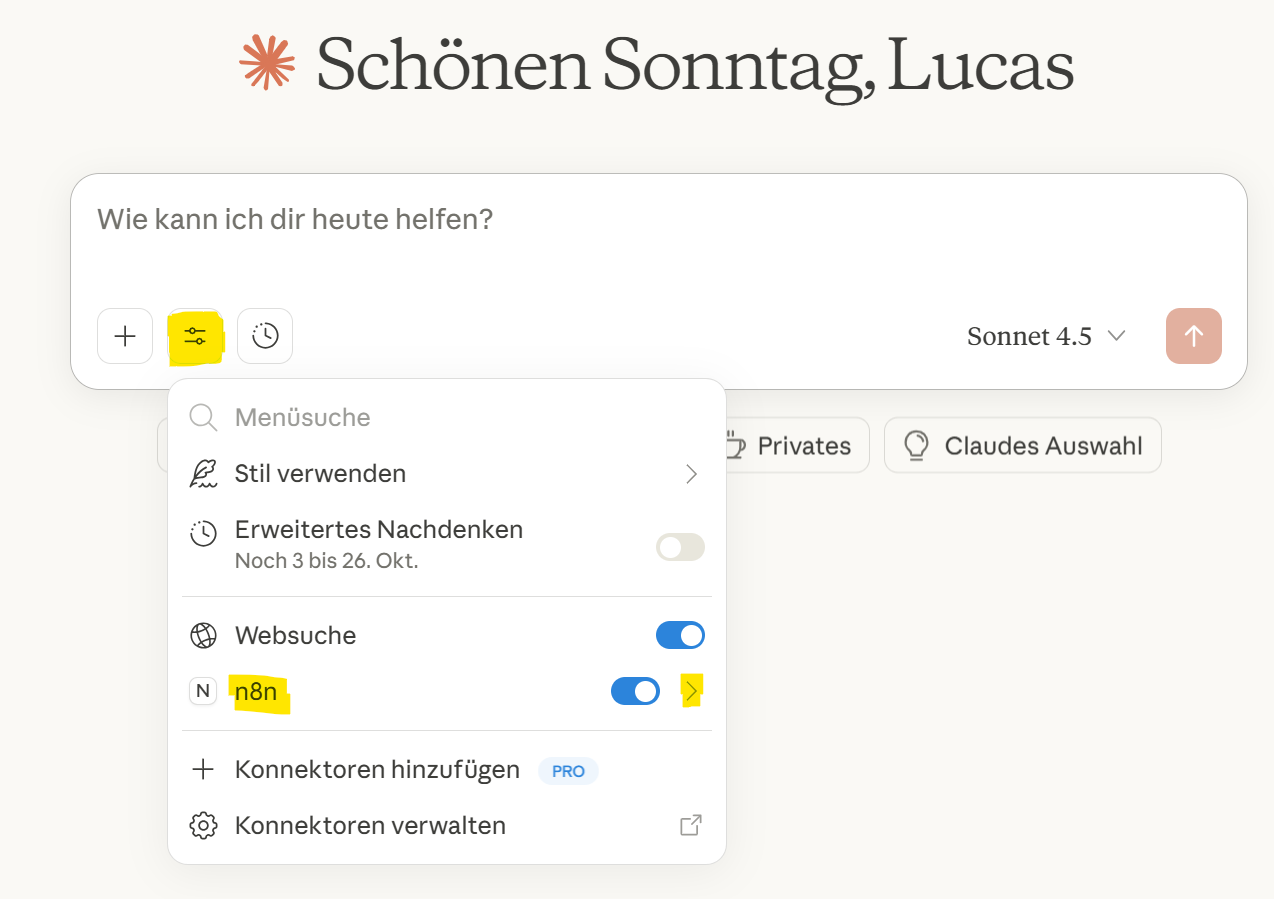This screenshot has height=899, width=1274.
Task: Disable the n8n connector toggle
Action: tap(635, 691)
